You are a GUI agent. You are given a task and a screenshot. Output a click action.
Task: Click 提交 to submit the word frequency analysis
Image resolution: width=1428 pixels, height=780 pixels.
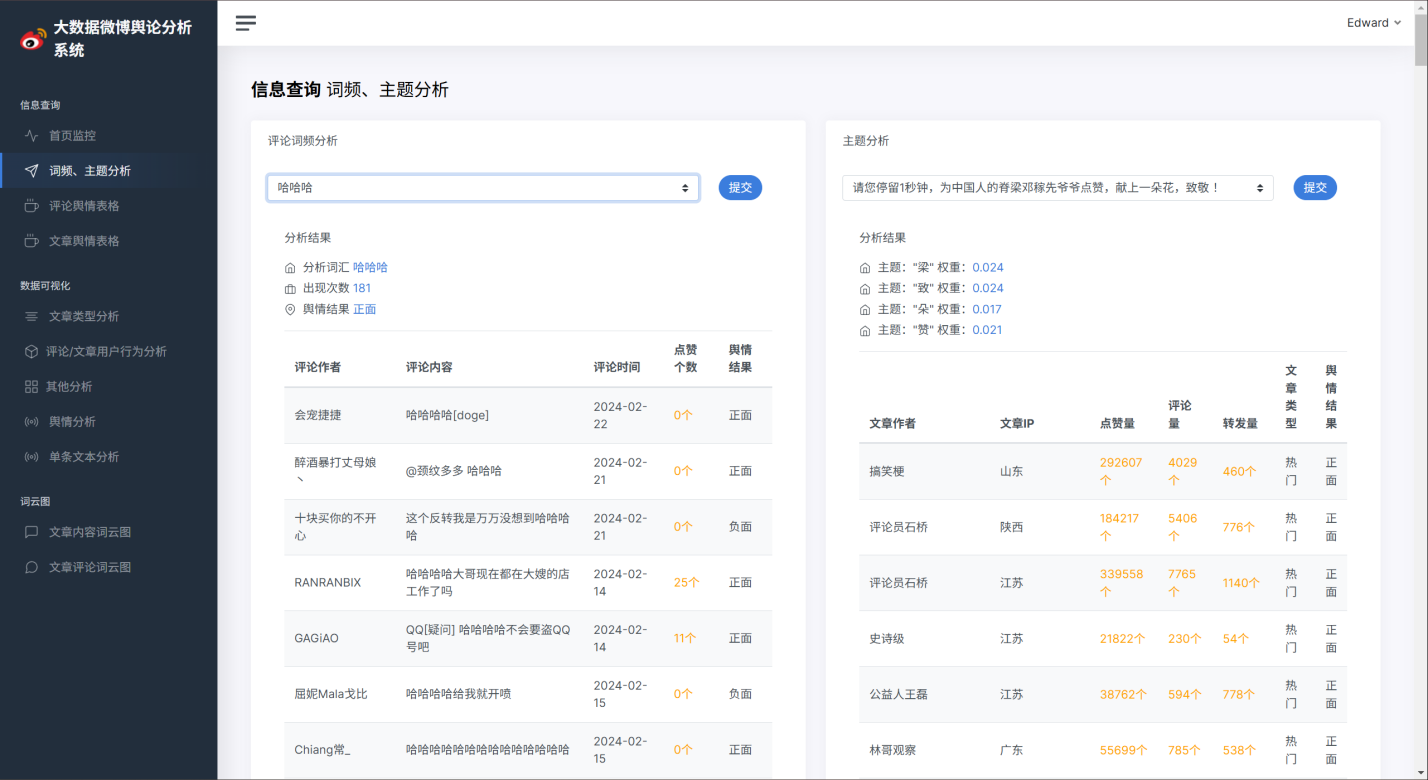[x=740, y=187]
